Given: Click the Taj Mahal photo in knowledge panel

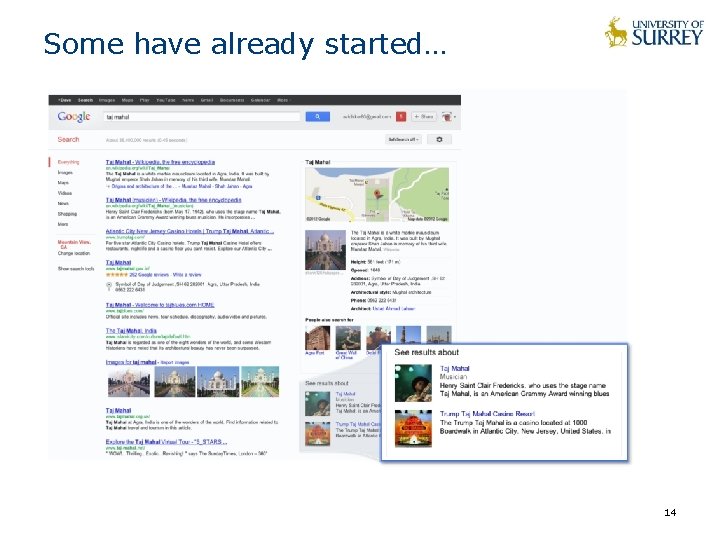Looking at the screenshot, I should coord(325,250).
